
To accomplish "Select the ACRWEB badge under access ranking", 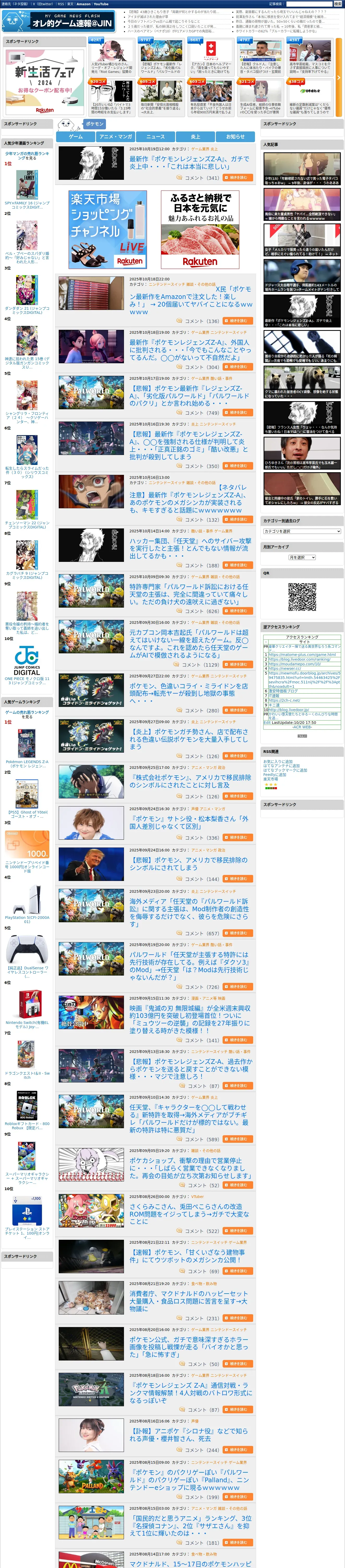I will [302, 736].
